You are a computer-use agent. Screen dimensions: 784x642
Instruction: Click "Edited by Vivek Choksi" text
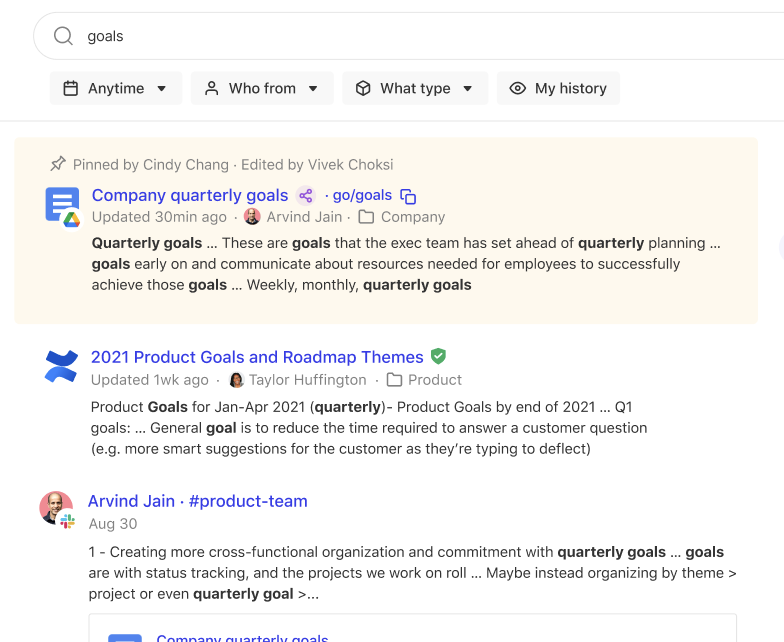pos(317,164)
